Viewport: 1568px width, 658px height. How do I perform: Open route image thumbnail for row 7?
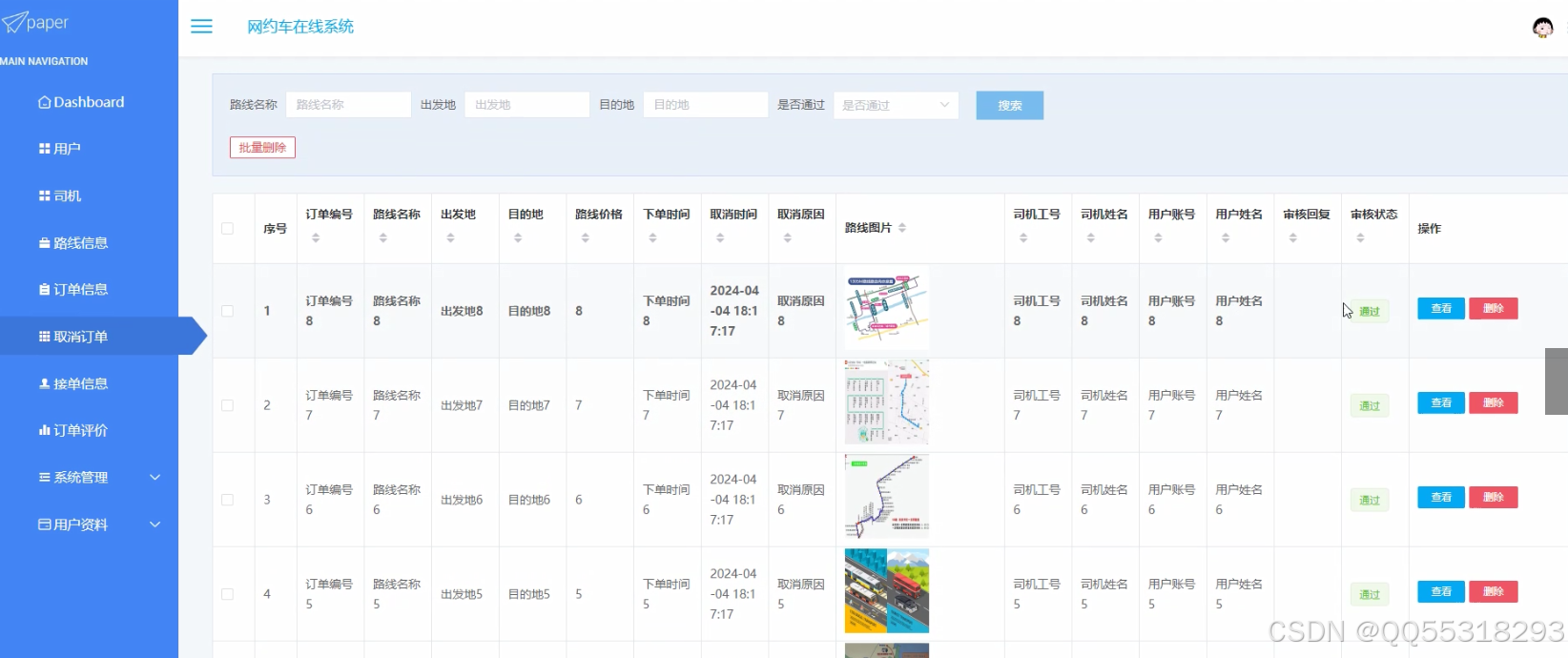coord(887,401)
